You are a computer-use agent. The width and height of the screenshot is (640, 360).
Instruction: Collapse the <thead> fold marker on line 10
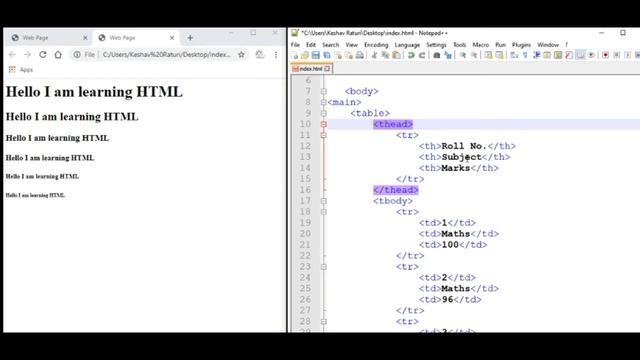point(324,124)
